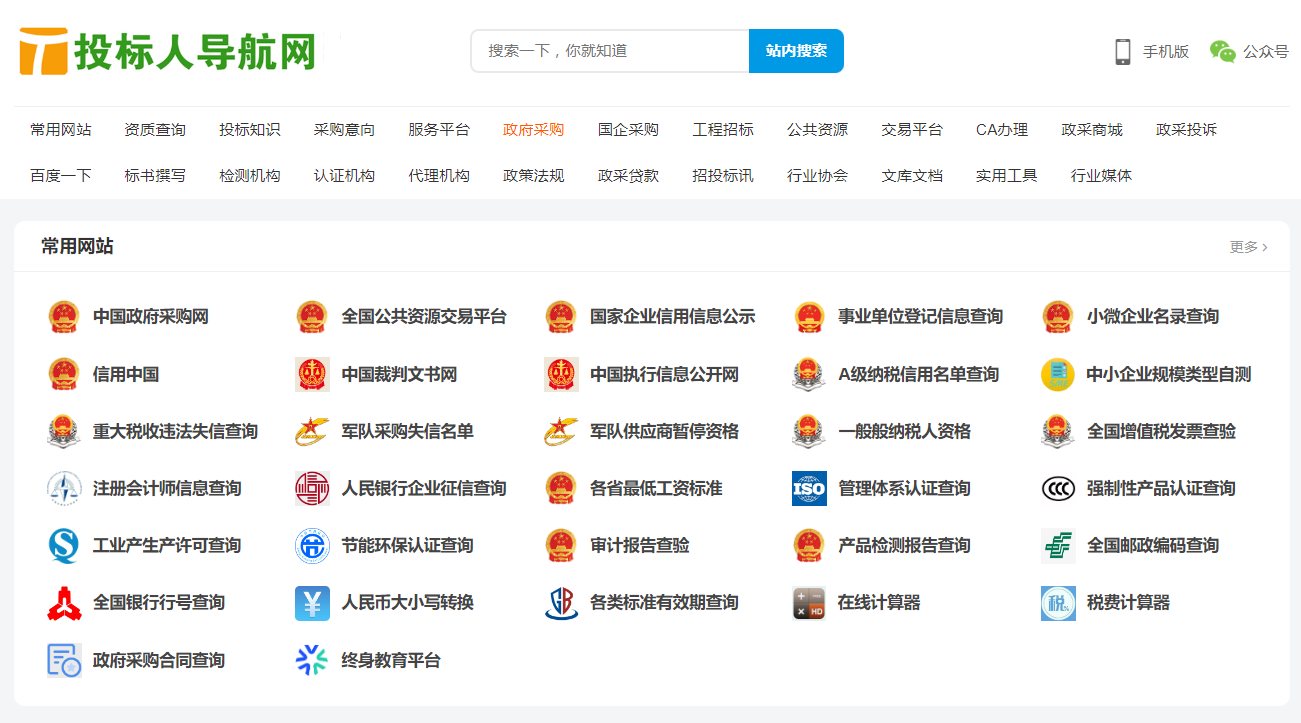Image resolution: width=1301 pixels, height=723 pixels.
Task: Click the 常用网站 section heading
Action: click(77, 247)
